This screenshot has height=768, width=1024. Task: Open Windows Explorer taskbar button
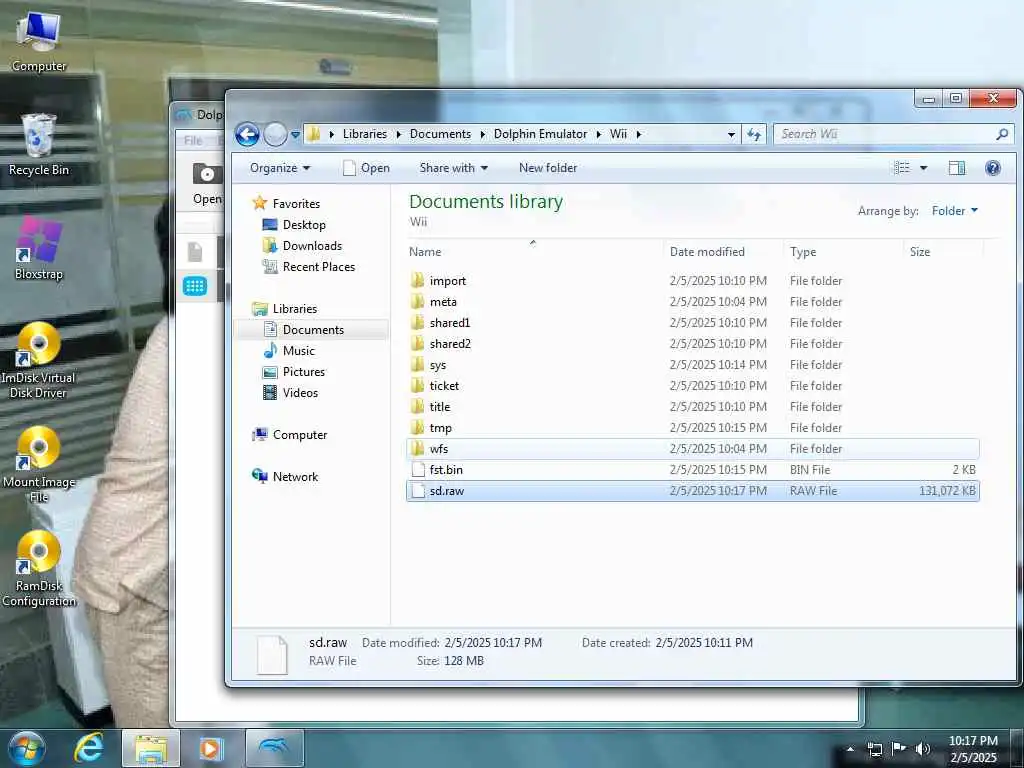click(x=151, y=748)
